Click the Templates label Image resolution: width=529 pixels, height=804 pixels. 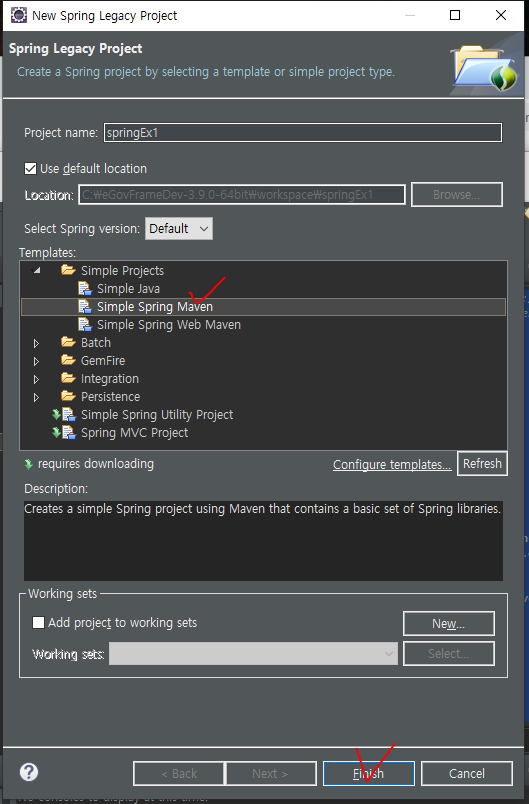coord(47,252)
